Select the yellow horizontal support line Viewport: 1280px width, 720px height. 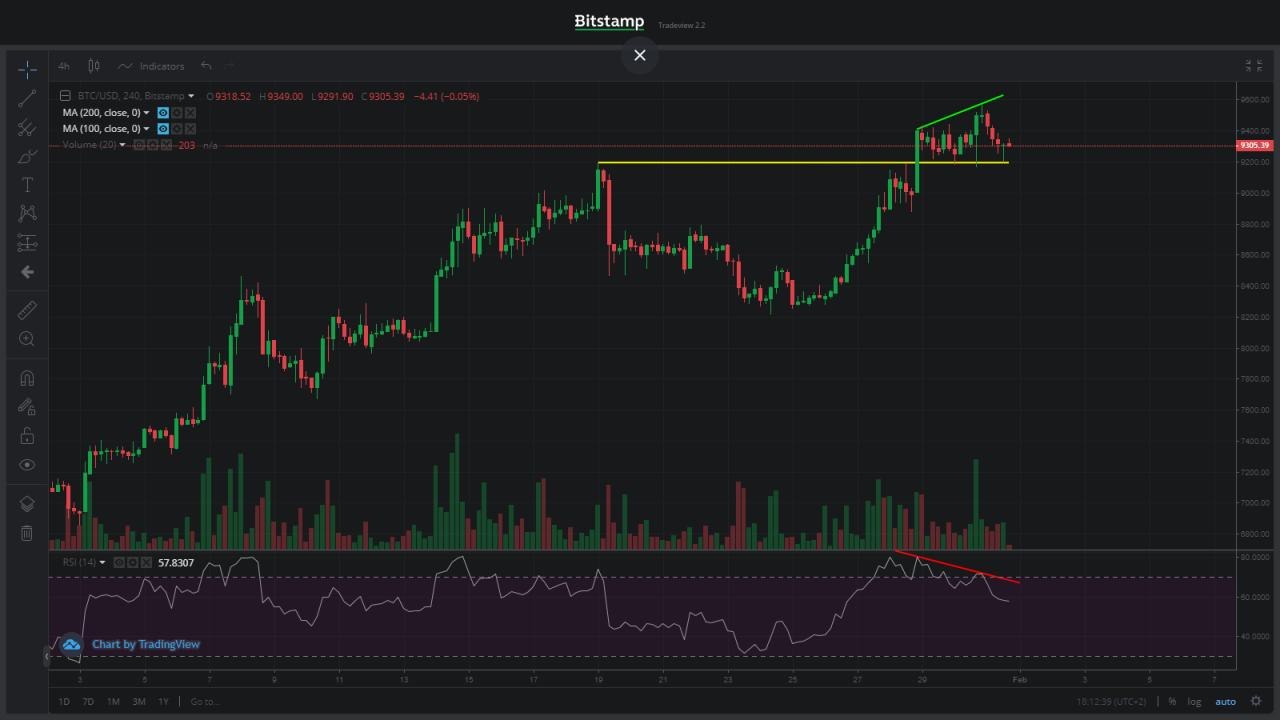[803, 162]
